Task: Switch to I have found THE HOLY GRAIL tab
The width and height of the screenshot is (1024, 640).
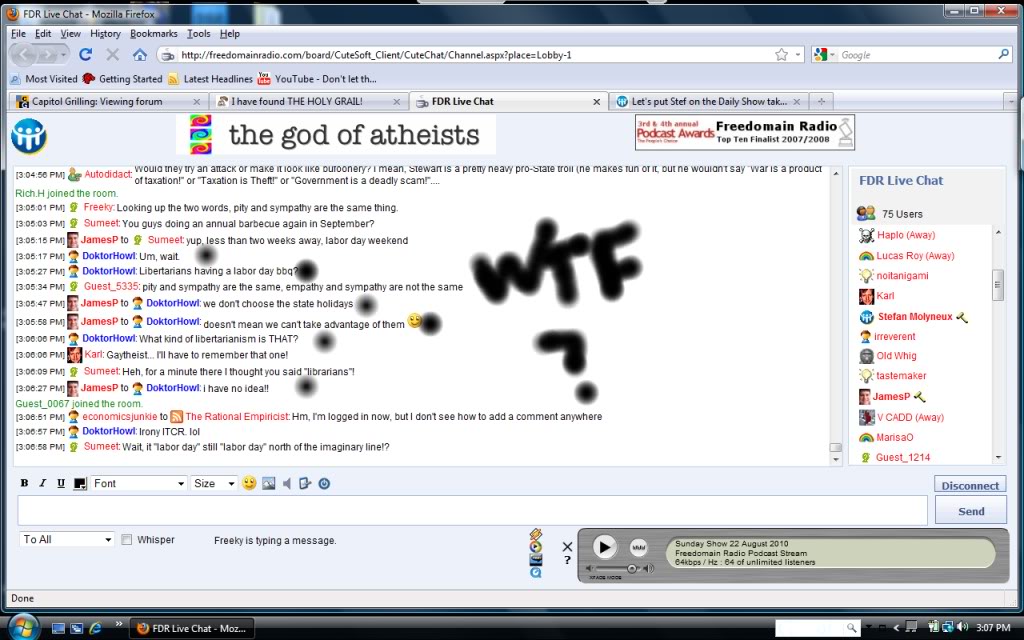Action: tap(309, 101)
